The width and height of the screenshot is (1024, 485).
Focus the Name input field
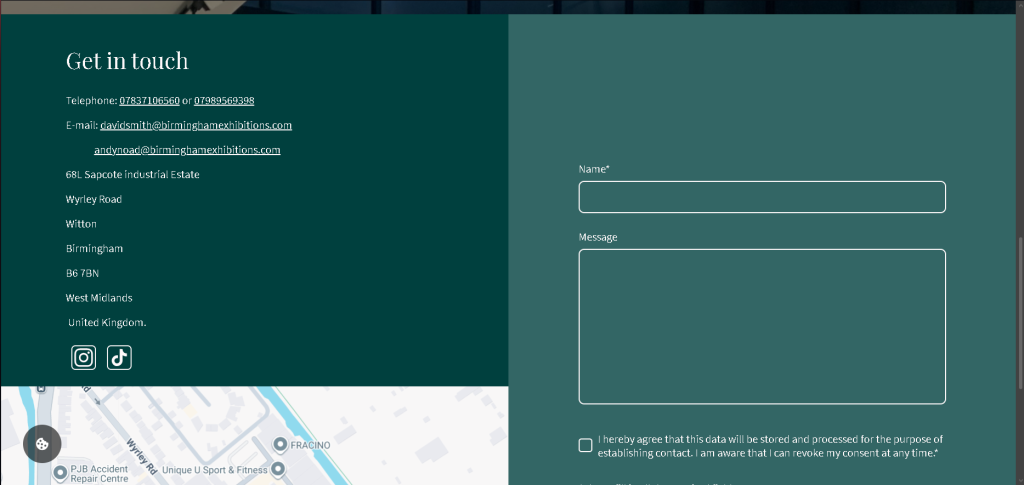(762, 197)
